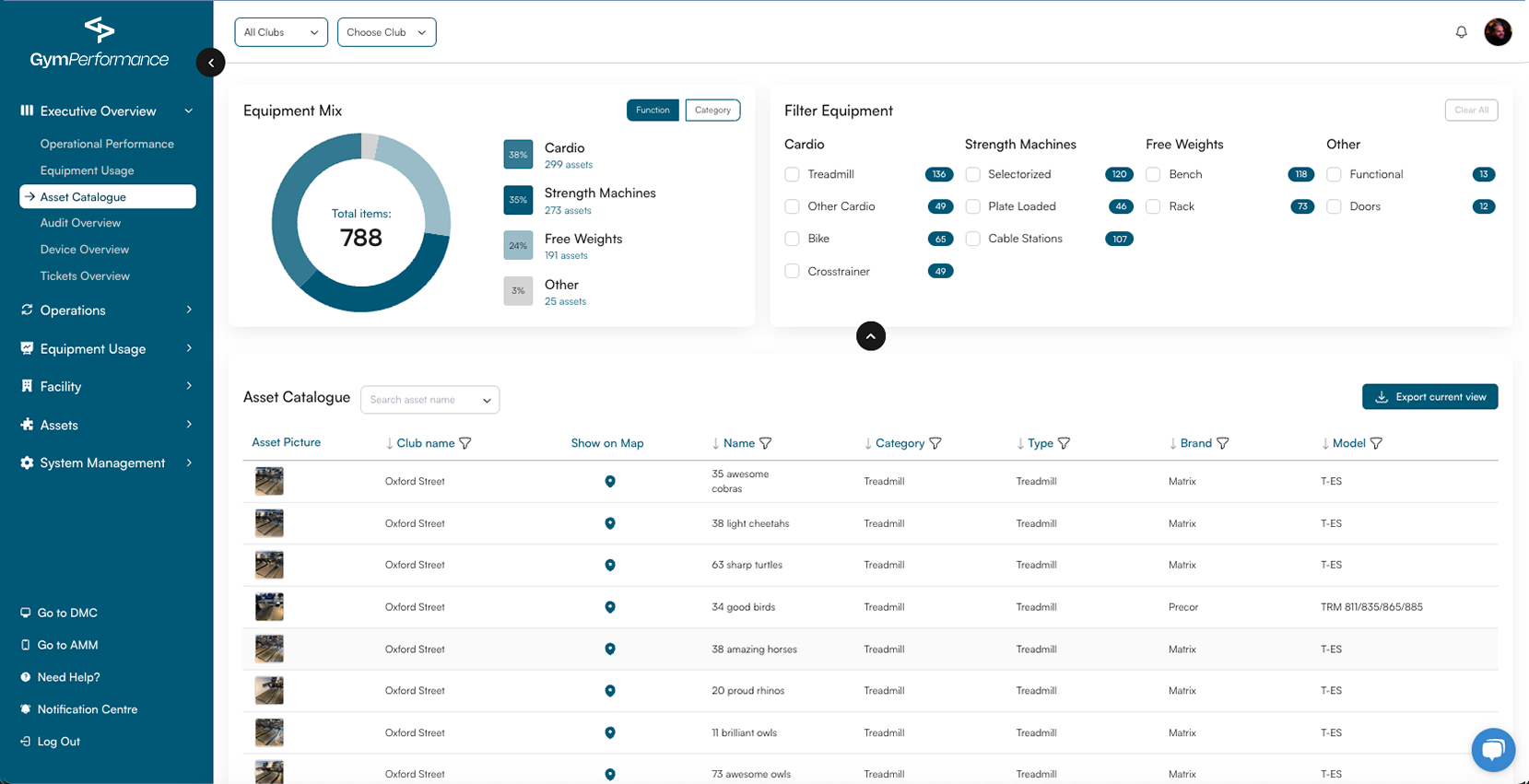Open the live chat bubble
This screenshot has height=784, width=1529.
1493,749
